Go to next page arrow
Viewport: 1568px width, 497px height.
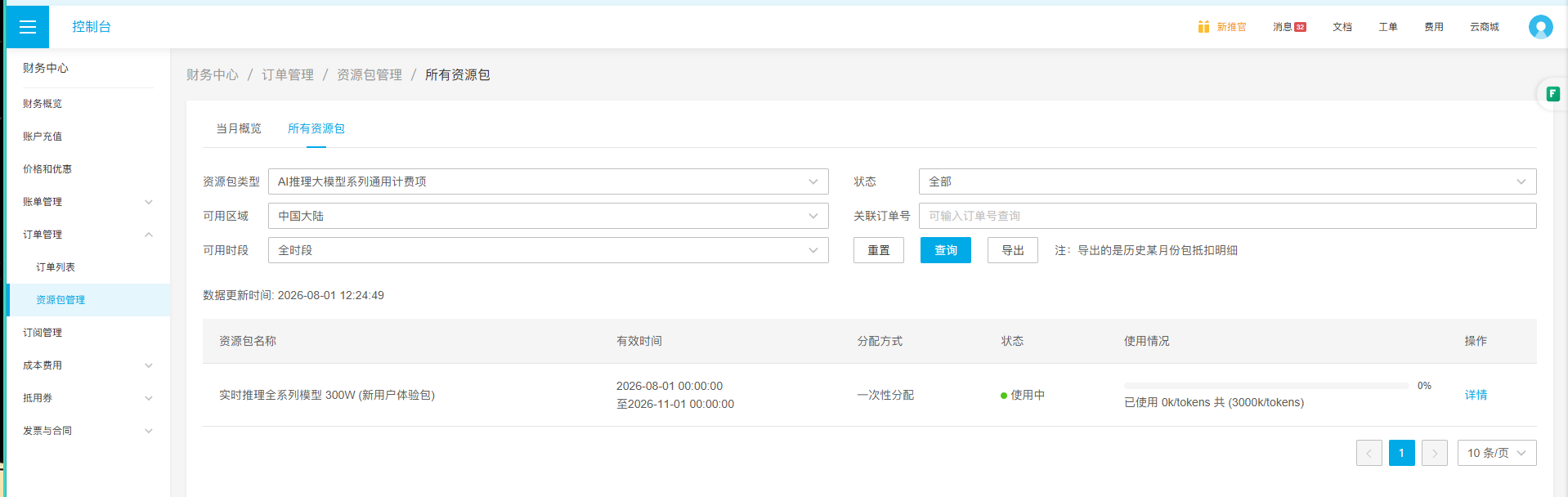[1435, 453]
